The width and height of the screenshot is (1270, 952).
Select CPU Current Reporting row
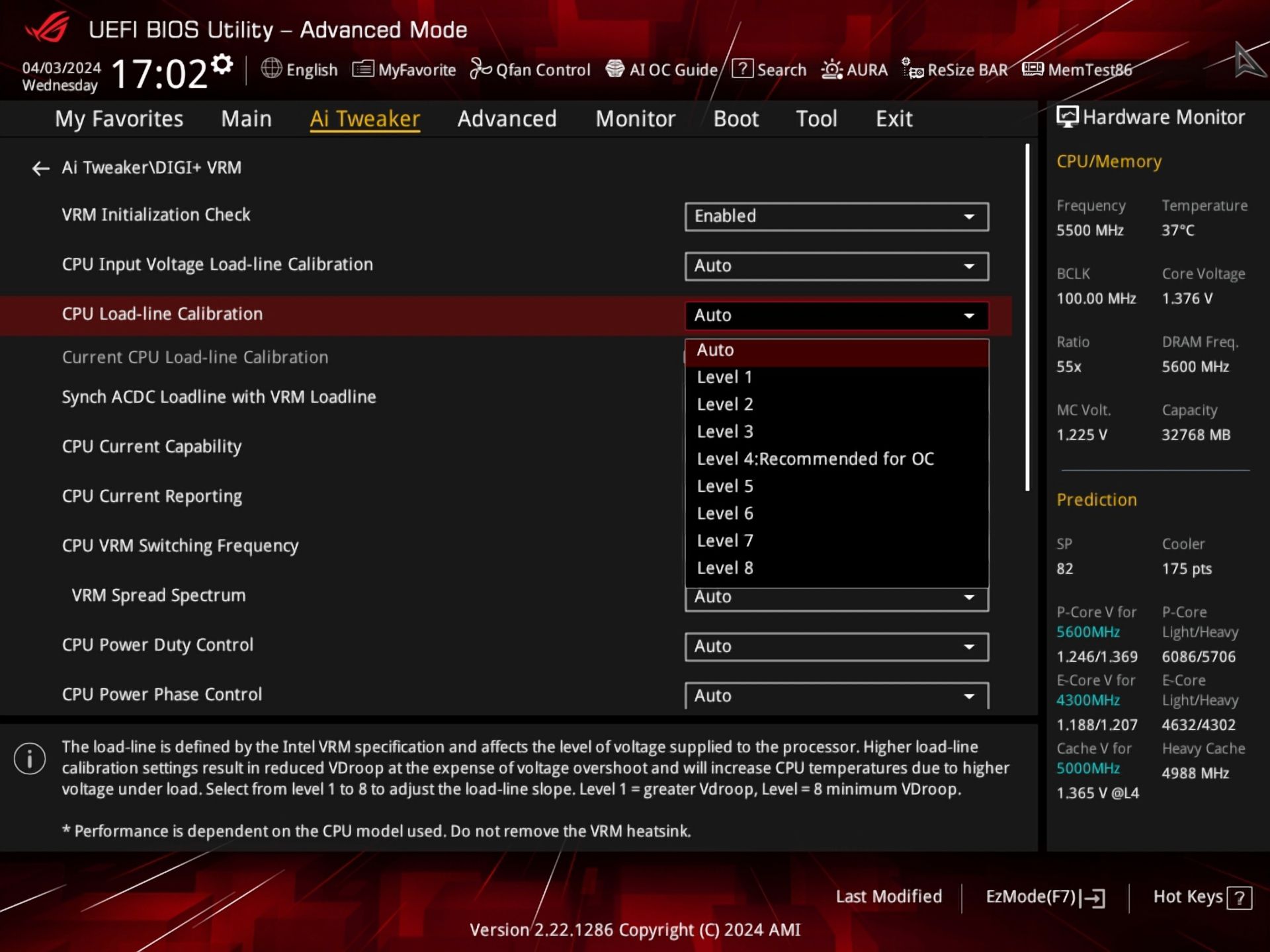(151, 496)
